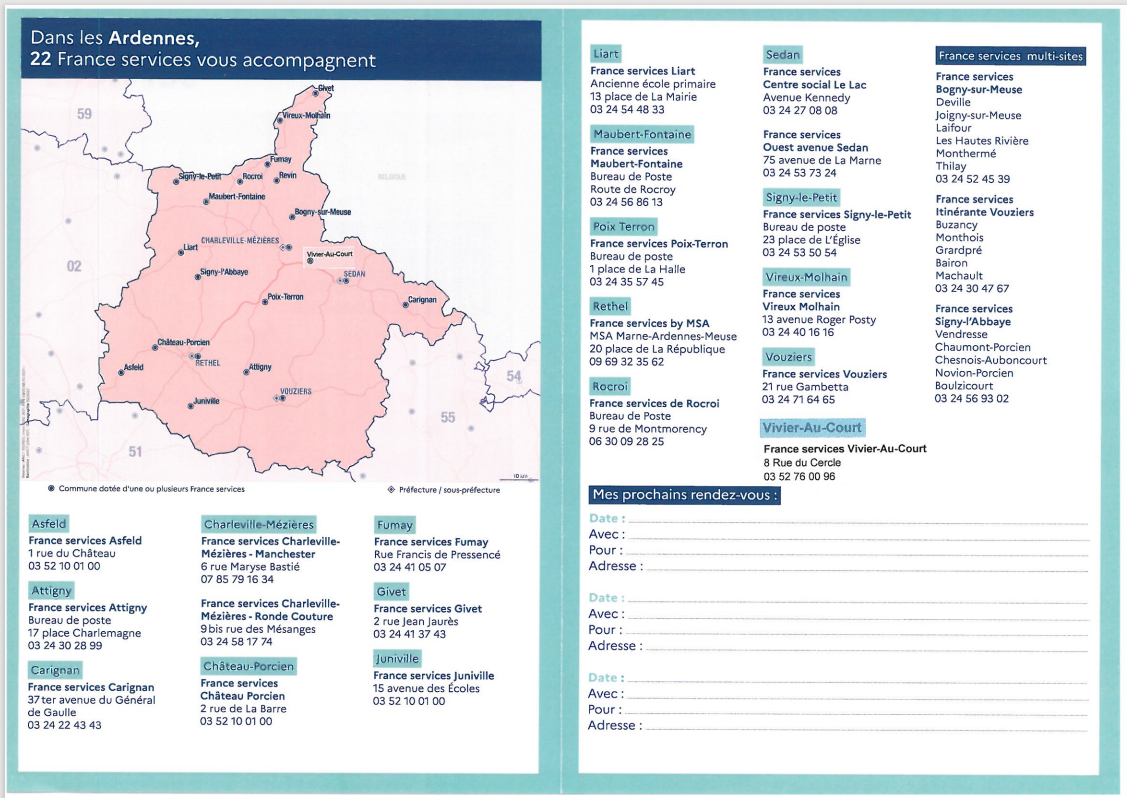This screenshot has height=798, width=1127.
Task: Click phone number 03 52 76 00 96
Action: [x=799, y=477]
